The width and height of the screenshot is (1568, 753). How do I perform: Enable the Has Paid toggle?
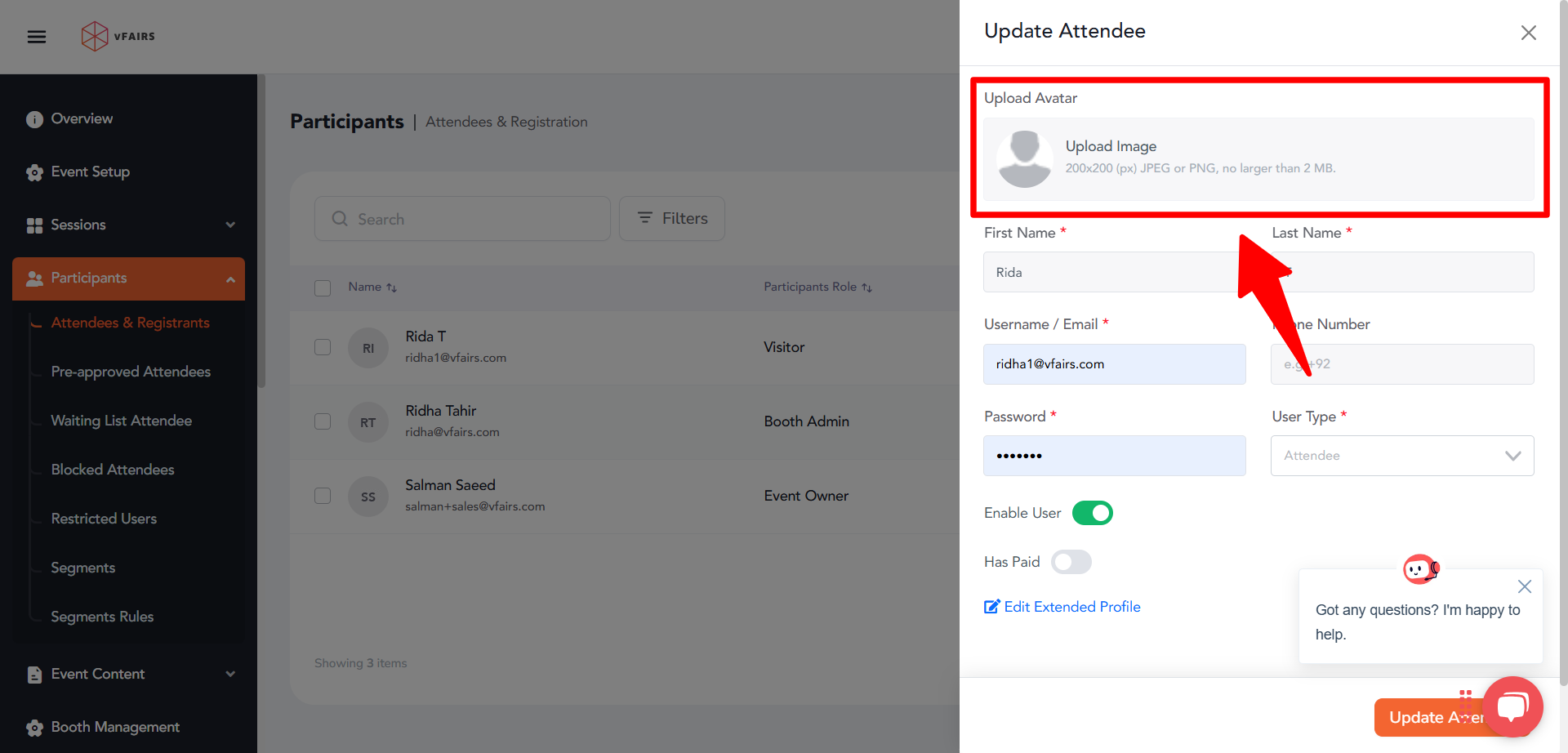(x=1071, y=562)
